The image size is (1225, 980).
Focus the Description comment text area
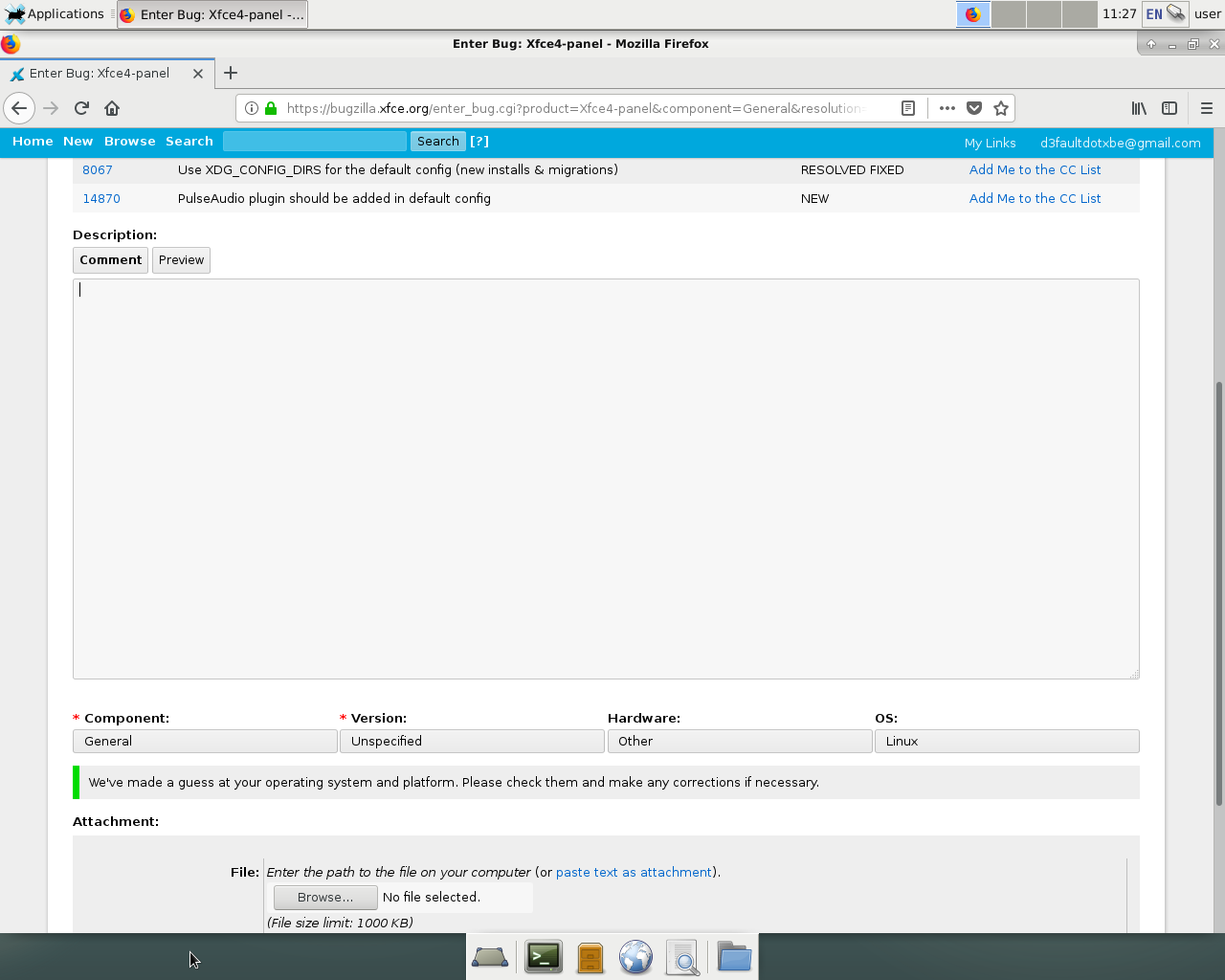605,479
